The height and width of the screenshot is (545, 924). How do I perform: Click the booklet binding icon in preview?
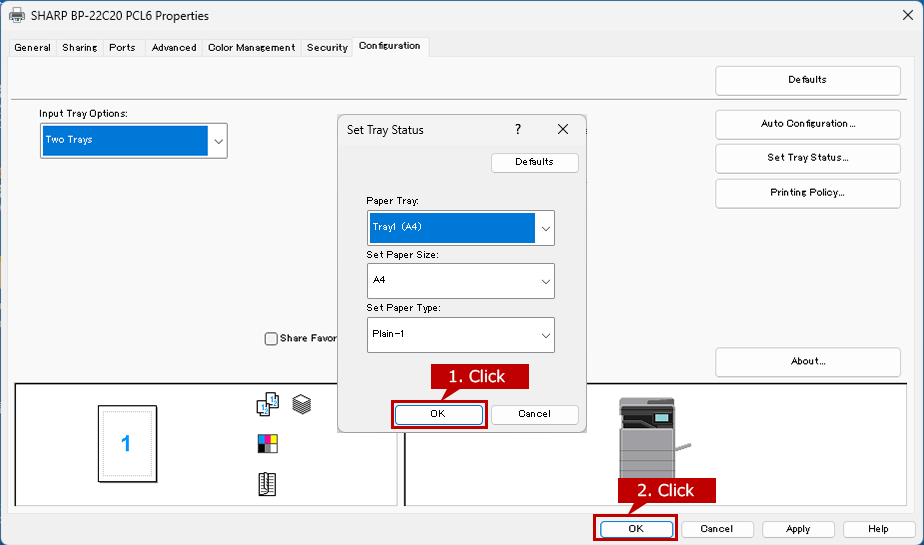pos(267,484)
